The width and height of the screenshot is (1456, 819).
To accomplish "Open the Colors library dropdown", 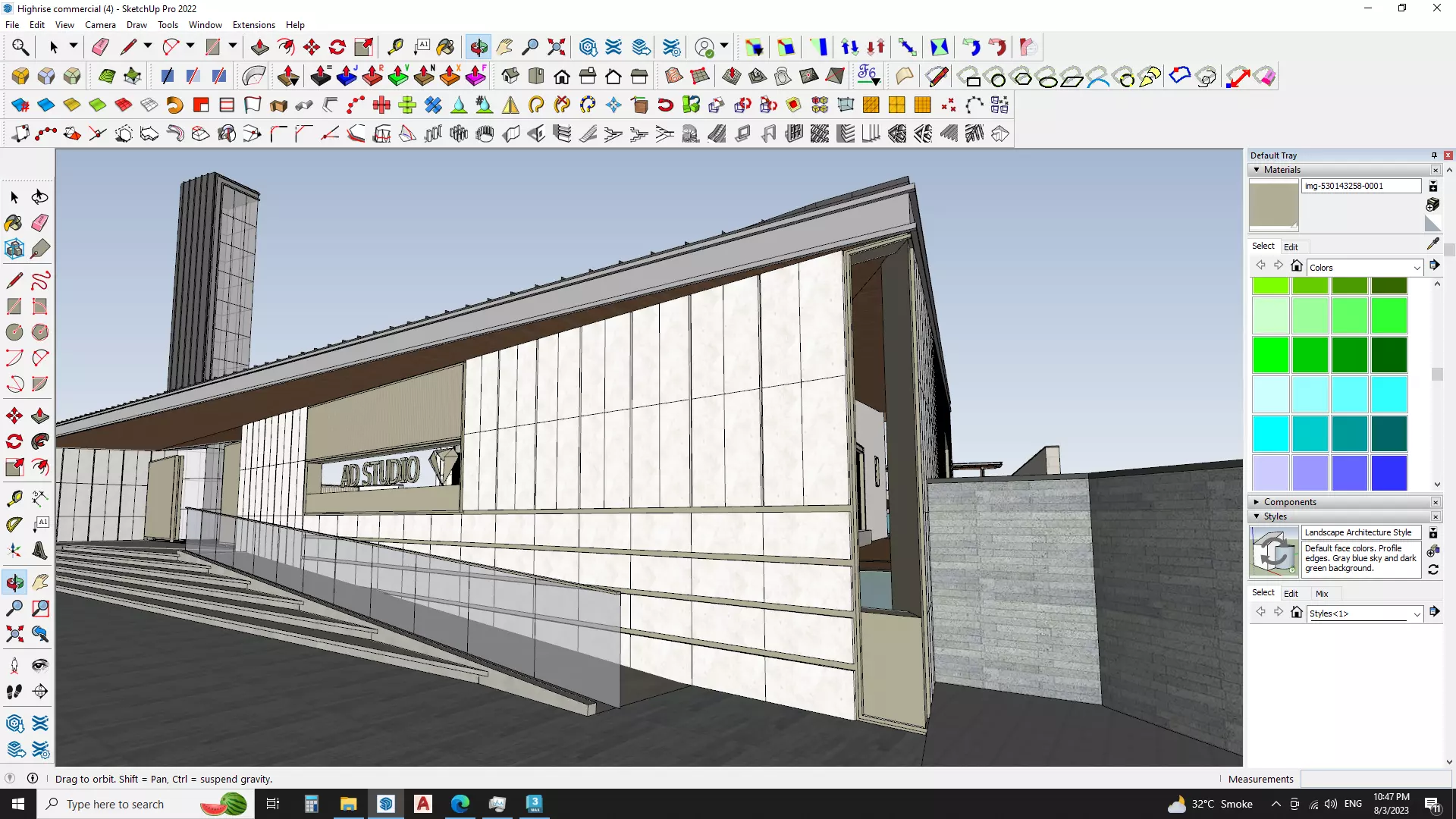I will pyautogui.click(x=1416, y=268).
